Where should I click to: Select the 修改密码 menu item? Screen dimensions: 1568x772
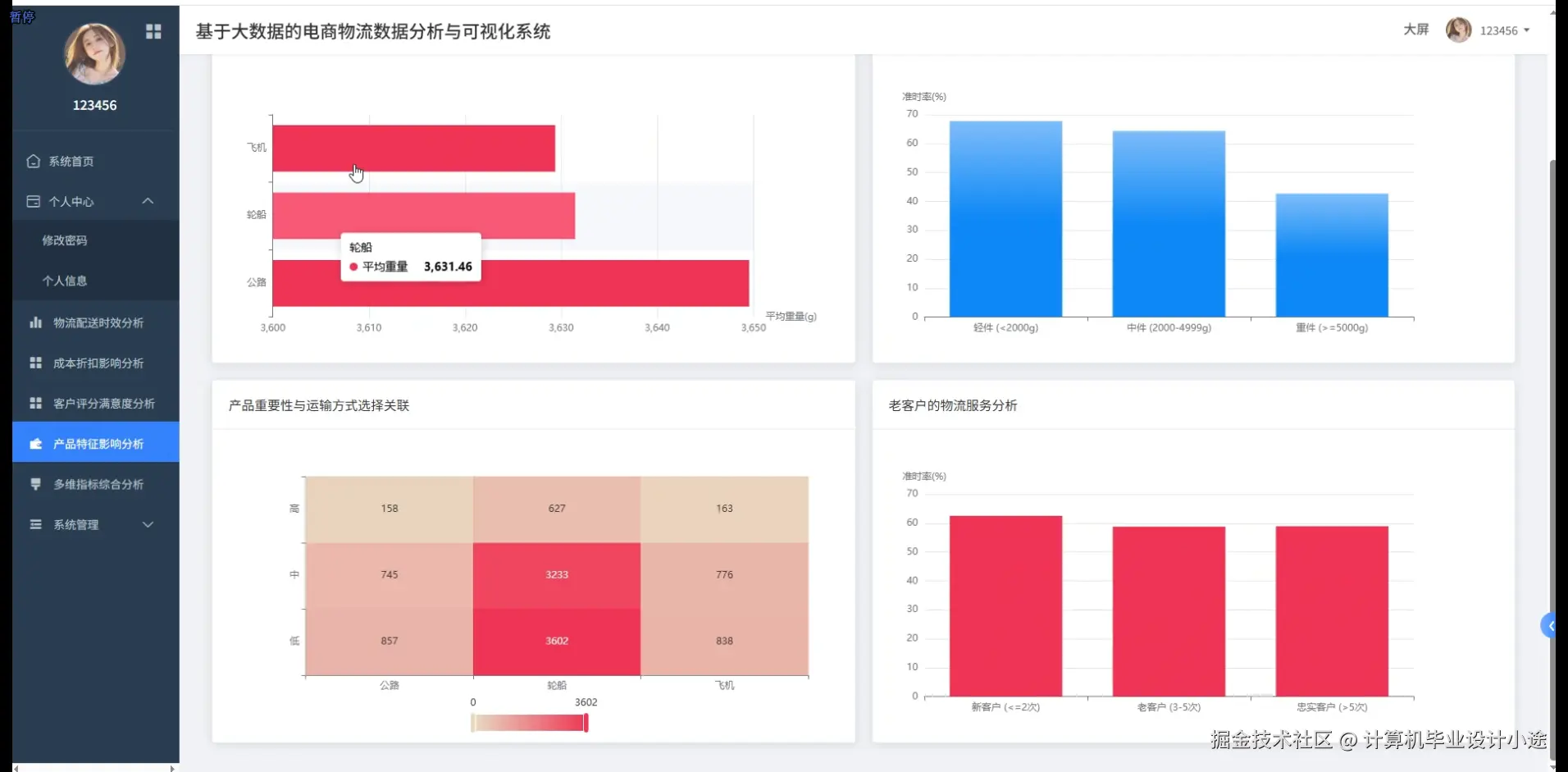(x=65, y=240)
